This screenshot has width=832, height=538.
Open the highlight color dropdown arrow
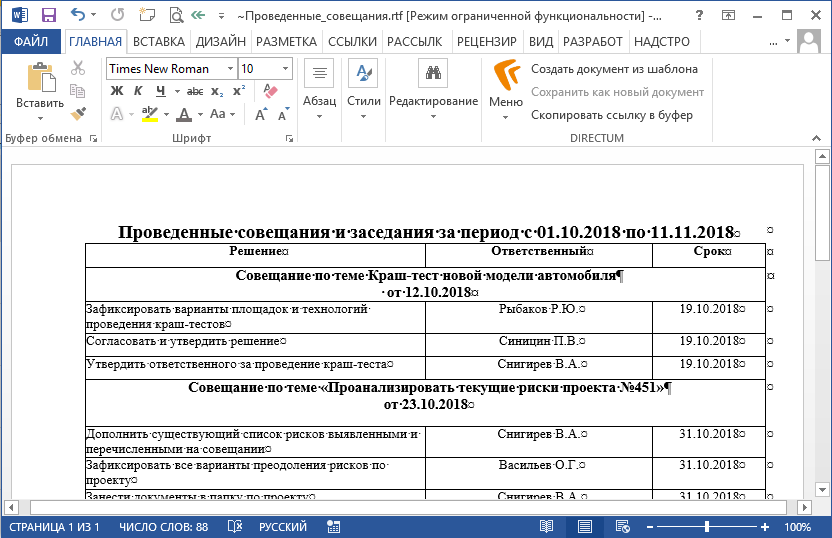point(166,114)
